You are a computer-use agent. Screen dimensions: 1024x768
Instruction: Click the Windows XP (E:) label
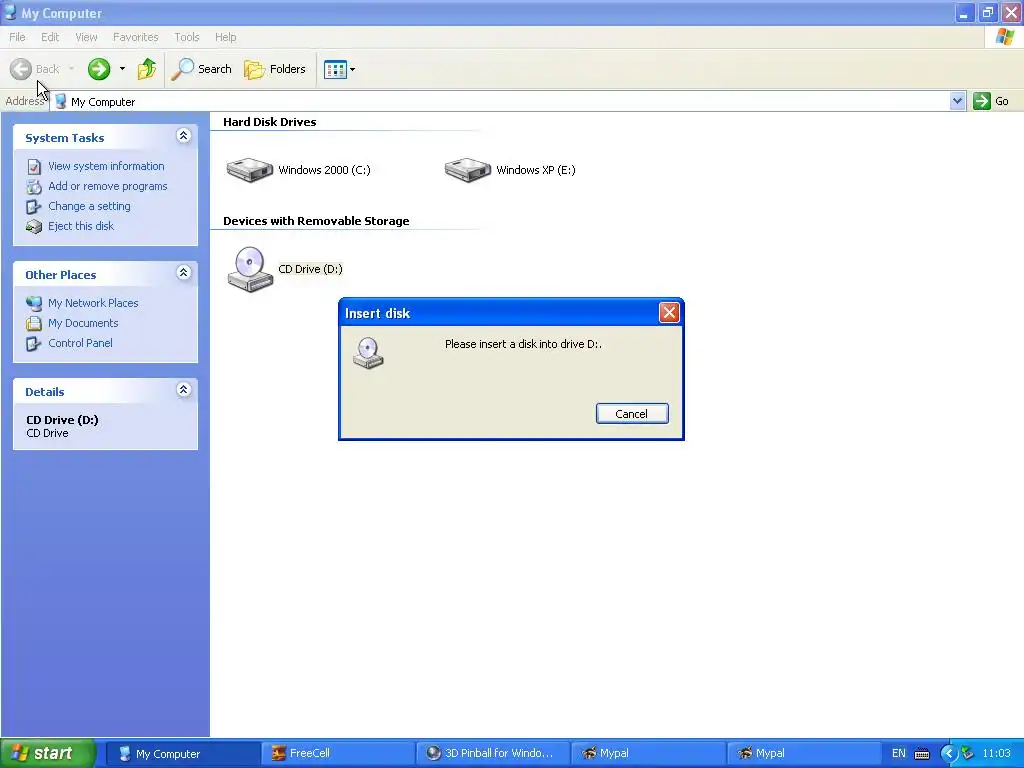[536, 170]
